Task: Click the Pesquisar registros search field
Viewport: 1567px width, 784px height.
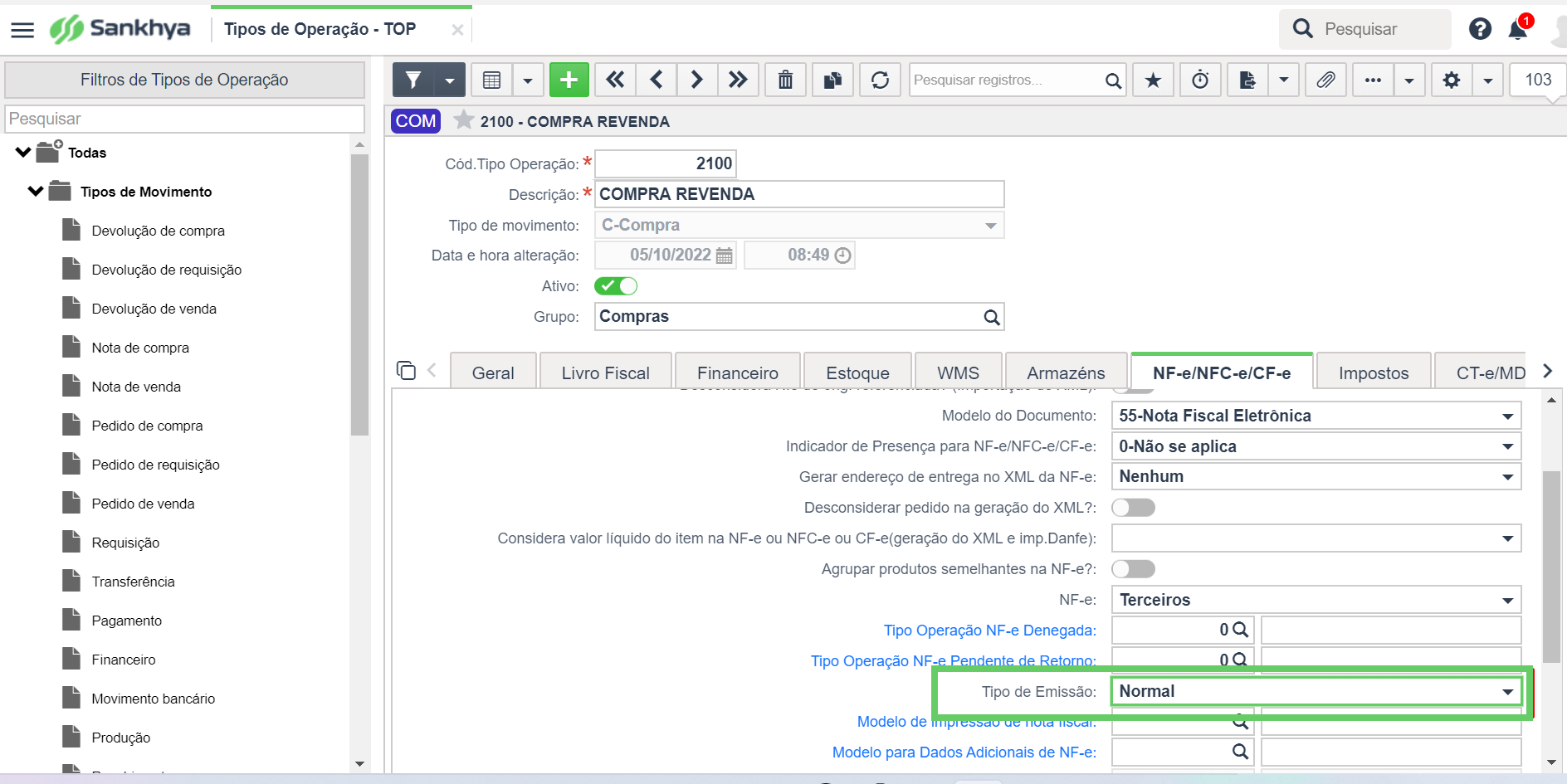Action: [x=1006, y=80]
